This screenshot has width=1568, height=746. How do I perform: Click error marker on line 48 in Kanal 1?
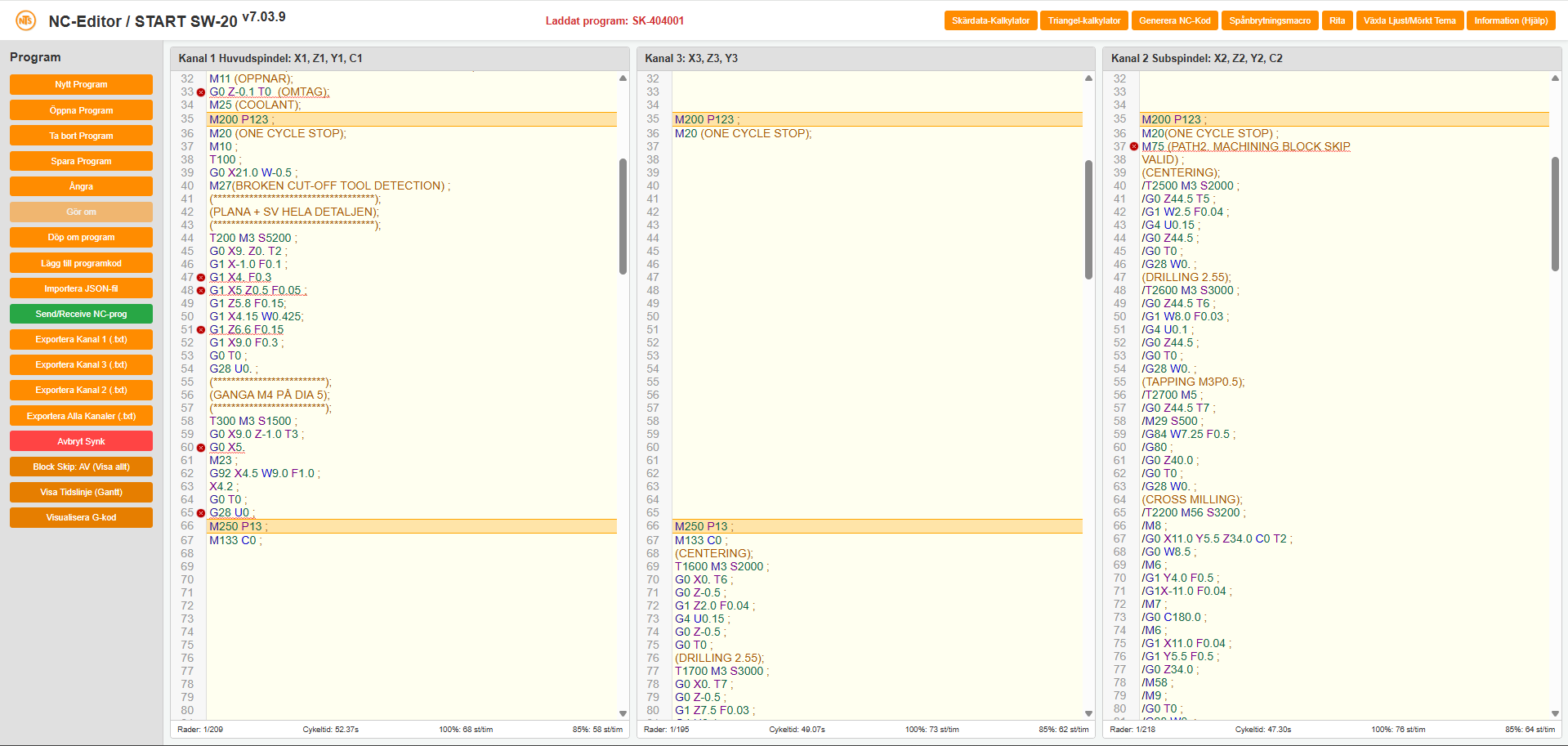[201, 291]
